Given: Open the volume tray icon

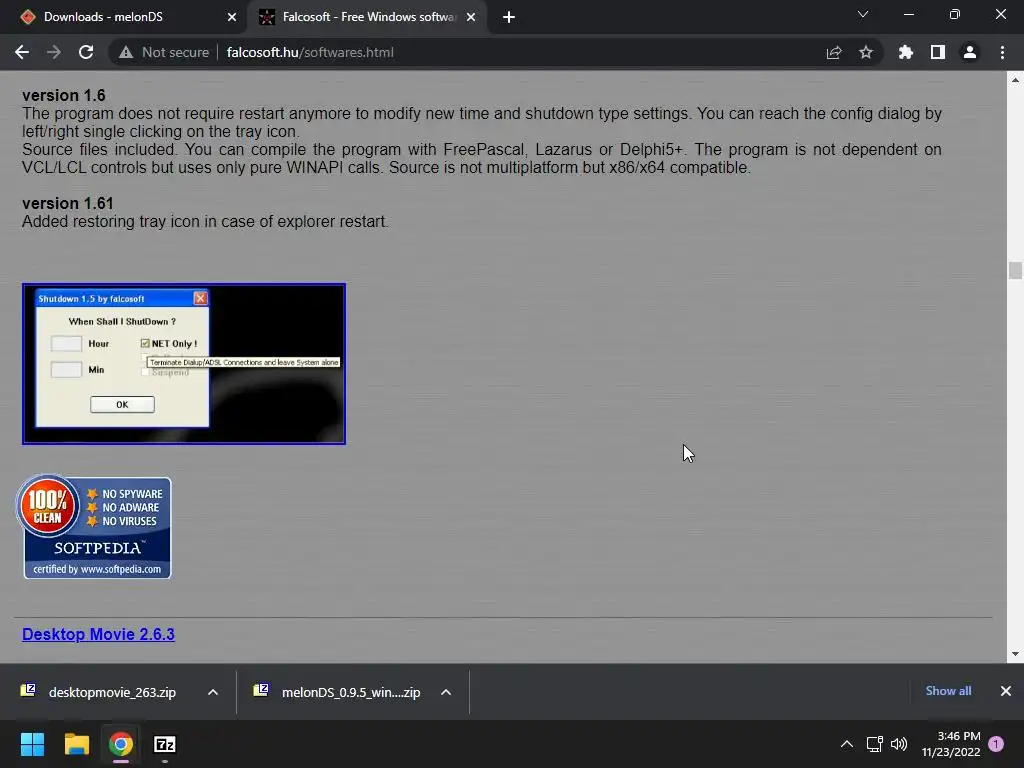Looking at the screenshot, I should point(899,744).
